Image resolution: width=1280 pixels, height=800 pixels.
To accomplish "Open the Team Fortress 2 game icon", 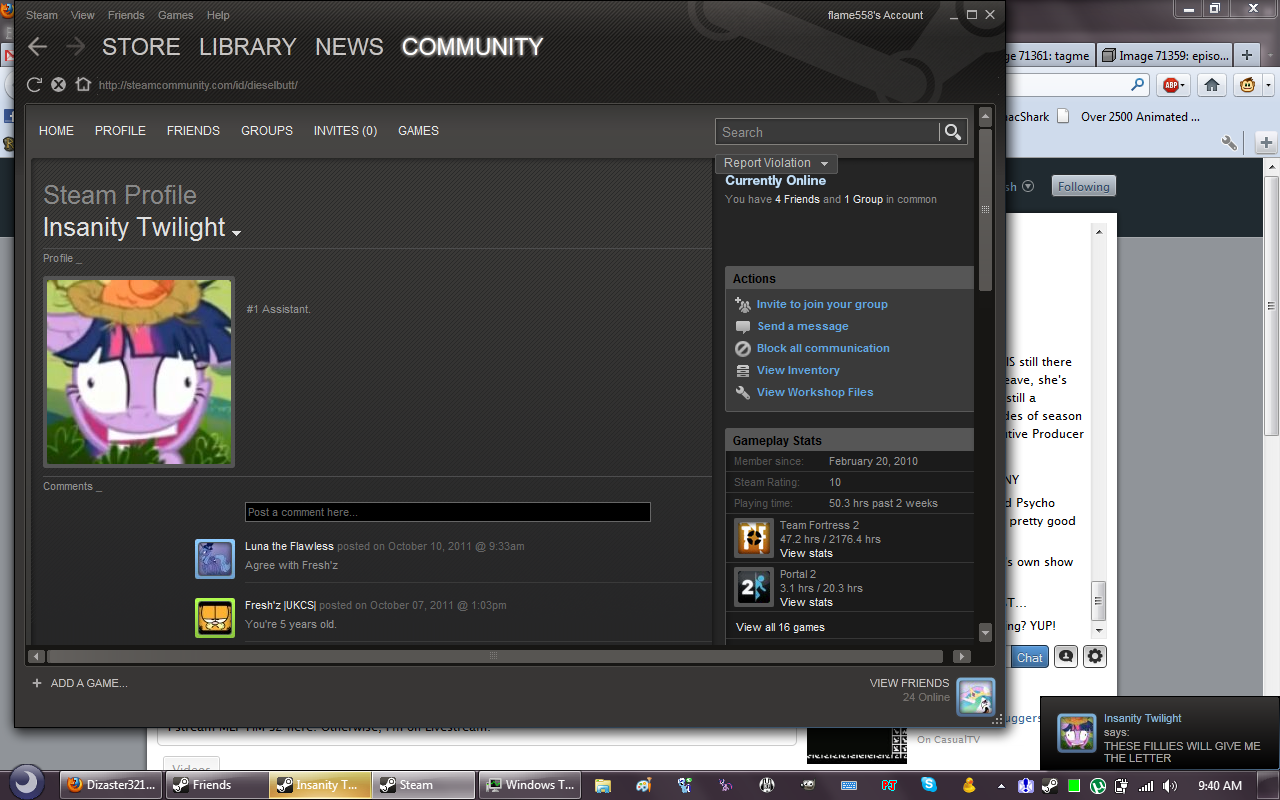I will [x=754, y=538].
